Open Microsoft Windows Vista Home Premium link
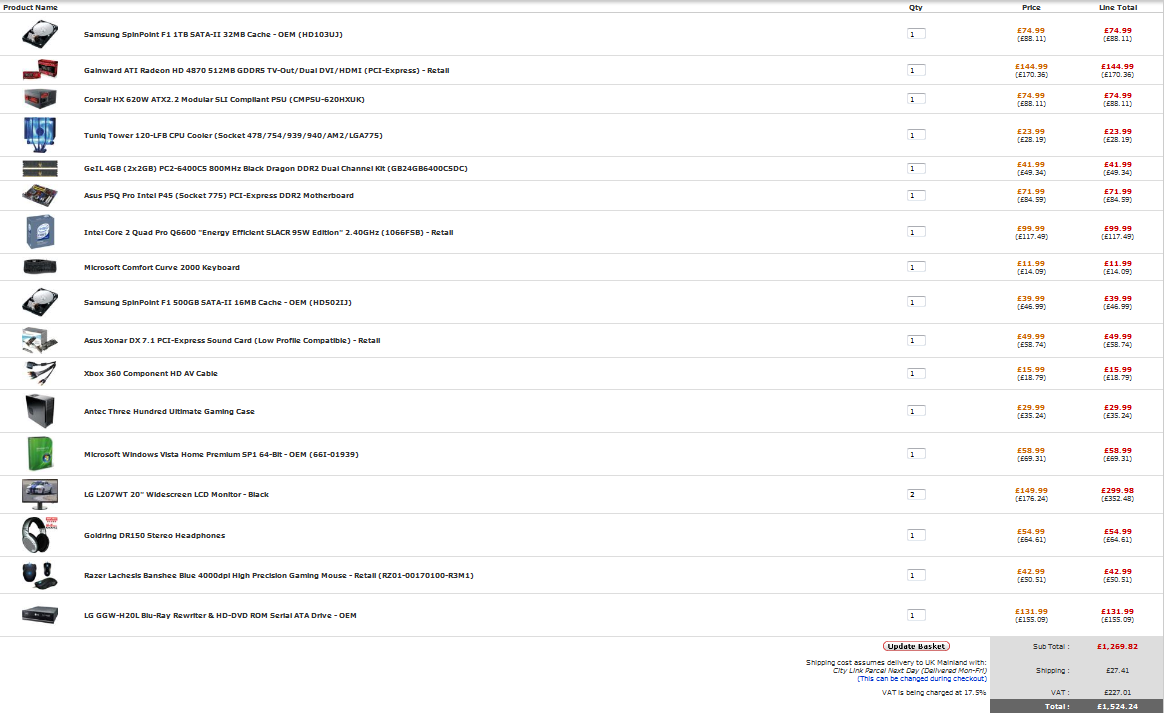Image resolution: width=1164 pixels, height=713 pixels. 221,455
